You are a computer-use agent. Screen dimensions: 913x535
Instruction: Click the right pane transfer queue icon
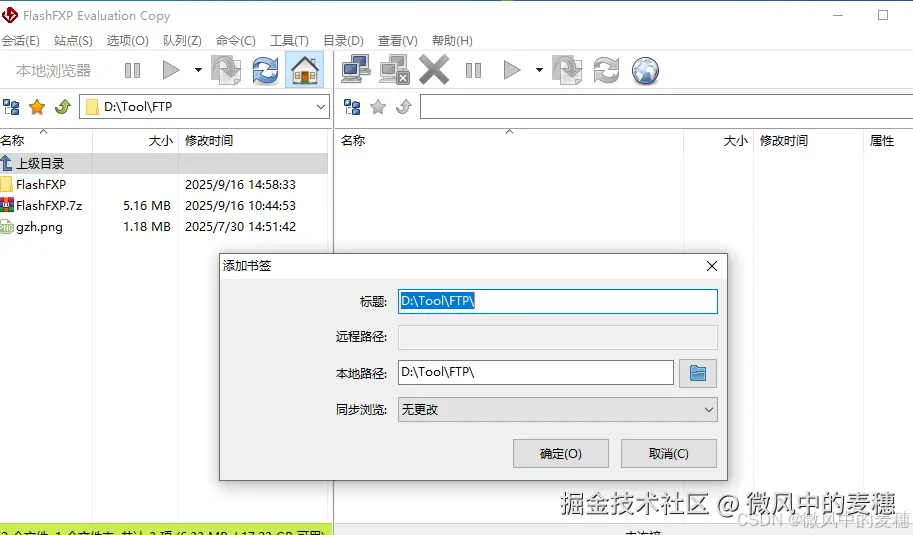[x=567, y=70]
